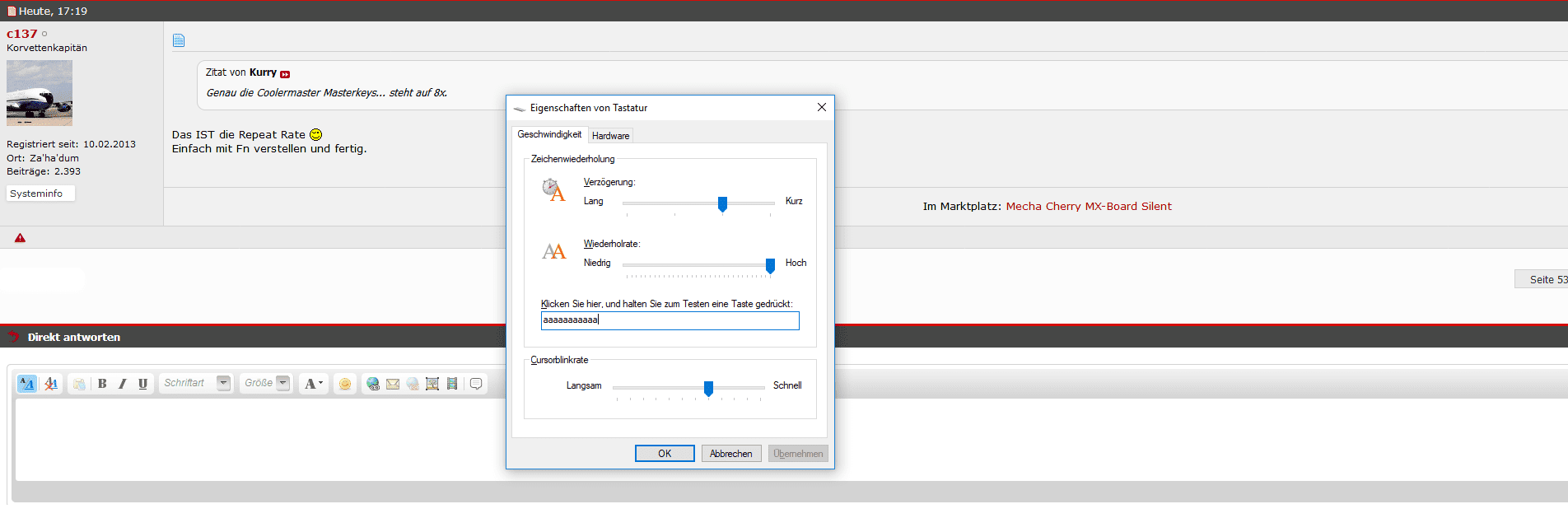
Task: Click the insert video filmstrip icon
Action: click(x=452, y=384)
